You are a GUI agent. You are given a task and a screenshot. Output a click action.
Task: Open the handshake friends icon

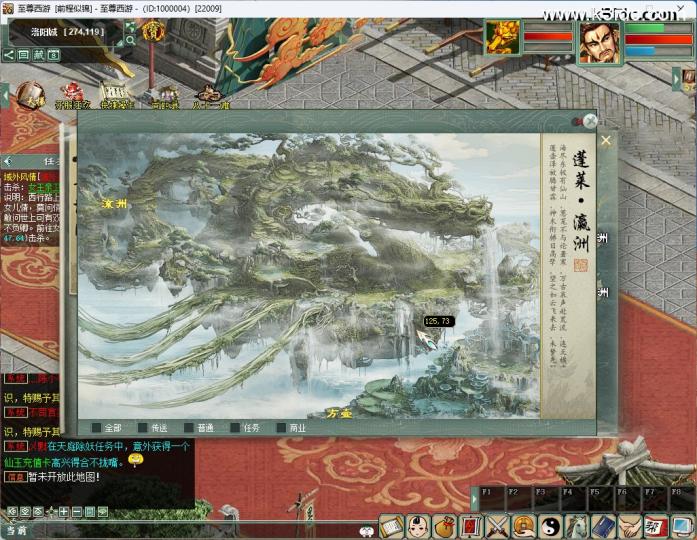pos(630,527)
